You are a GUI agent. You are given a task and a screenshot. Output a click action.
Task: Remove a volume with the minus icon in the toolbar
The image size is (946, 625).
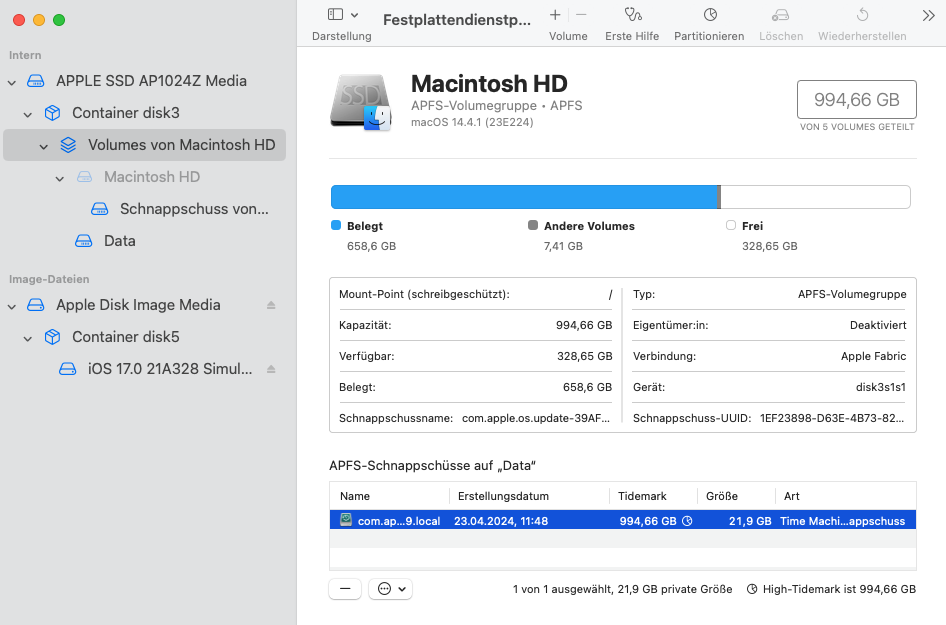[581, 15]
